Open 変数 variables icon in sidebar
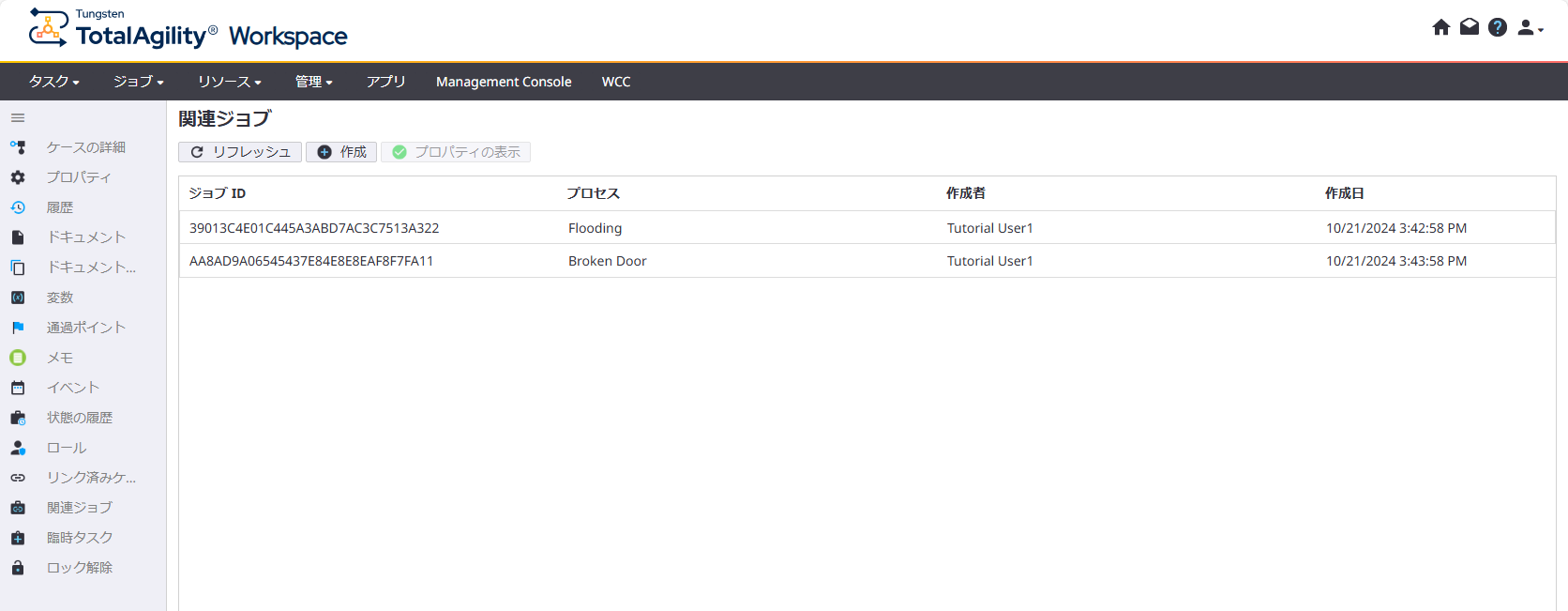The image size is (1568, 611). click(18, 298)
